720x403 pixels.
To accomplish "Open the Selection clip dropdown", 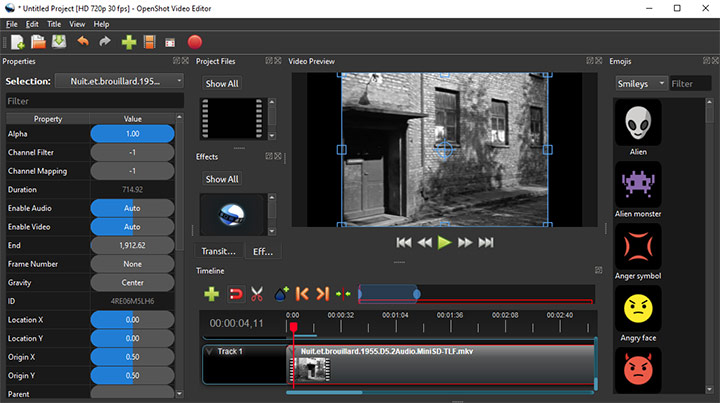I will [x=120, y=81].
